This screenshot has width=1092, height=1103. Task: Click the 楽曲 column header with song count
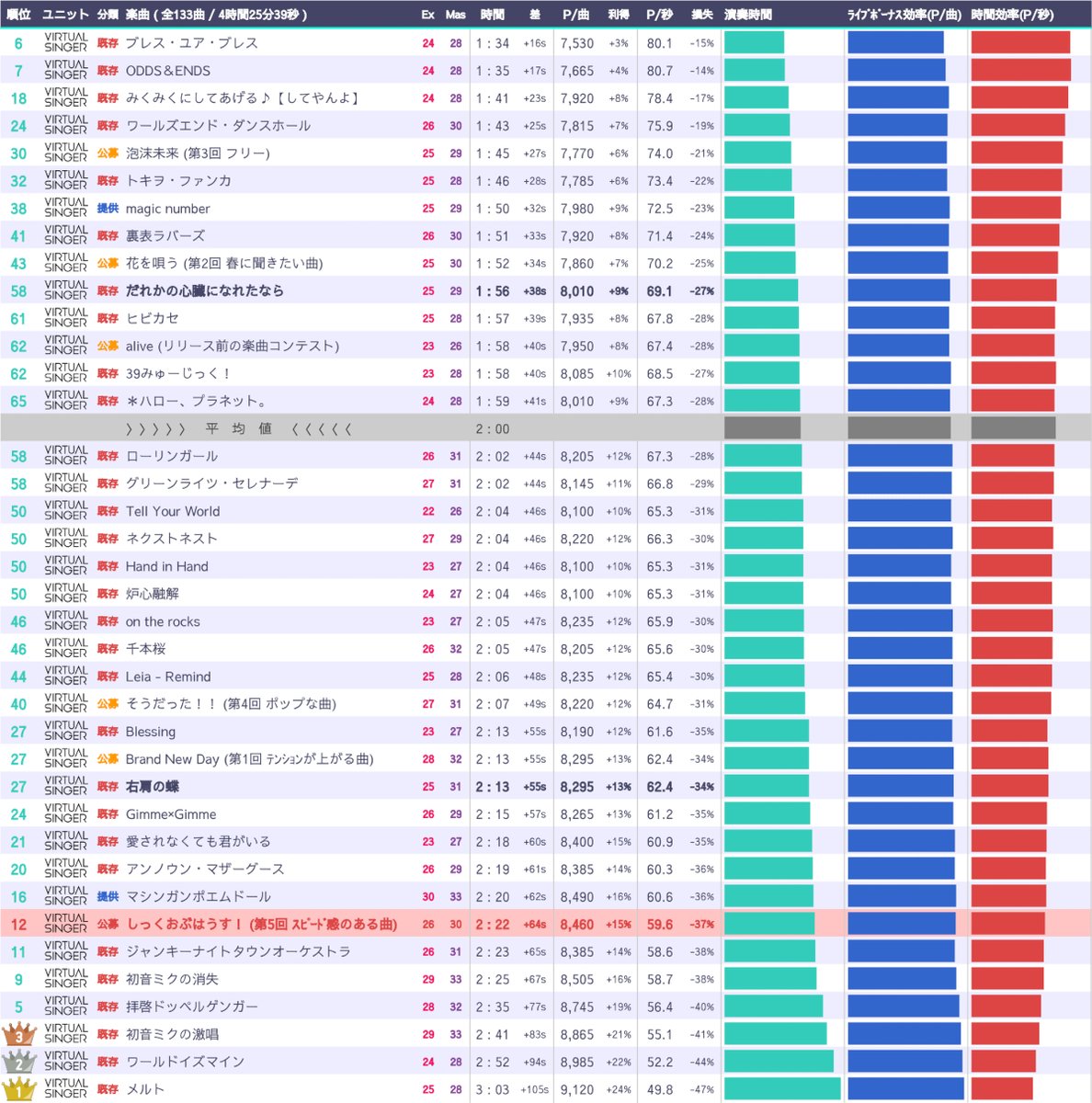tap(216, 15)
